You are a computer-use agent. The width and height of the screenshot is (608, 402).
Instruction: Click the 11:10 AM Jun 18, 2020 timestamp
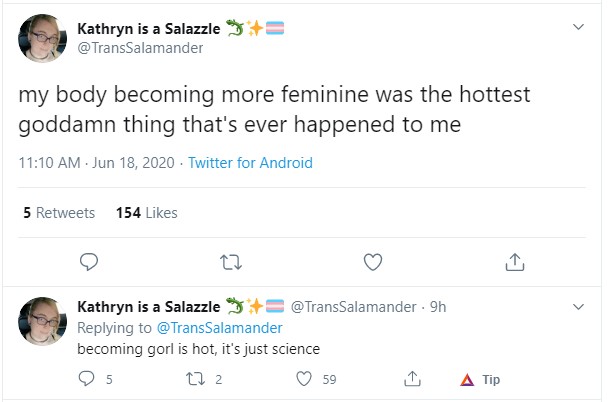[x=97, y=163]
